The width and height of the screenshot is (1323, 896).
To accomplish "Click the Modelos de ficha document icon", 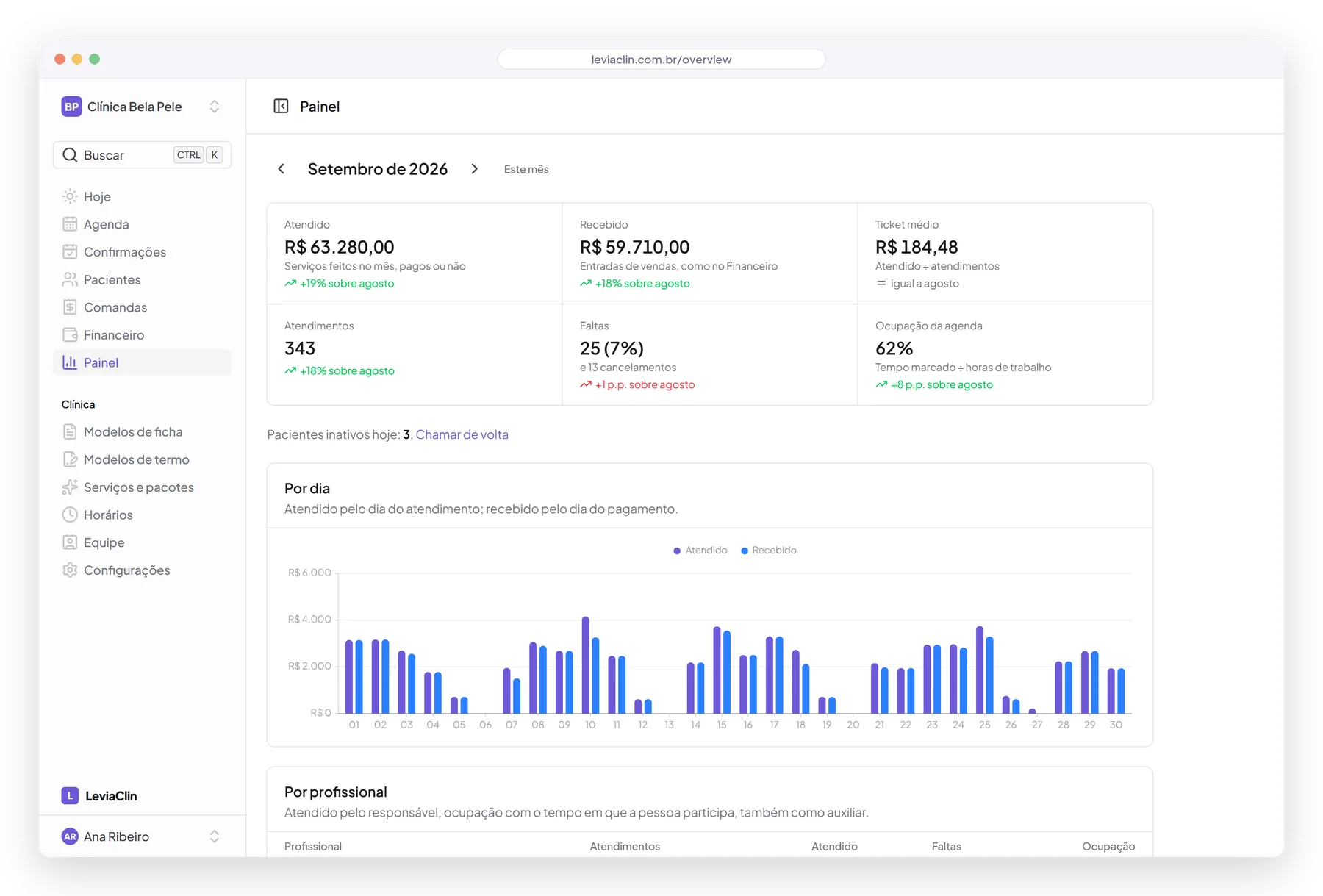I will 70,432.
